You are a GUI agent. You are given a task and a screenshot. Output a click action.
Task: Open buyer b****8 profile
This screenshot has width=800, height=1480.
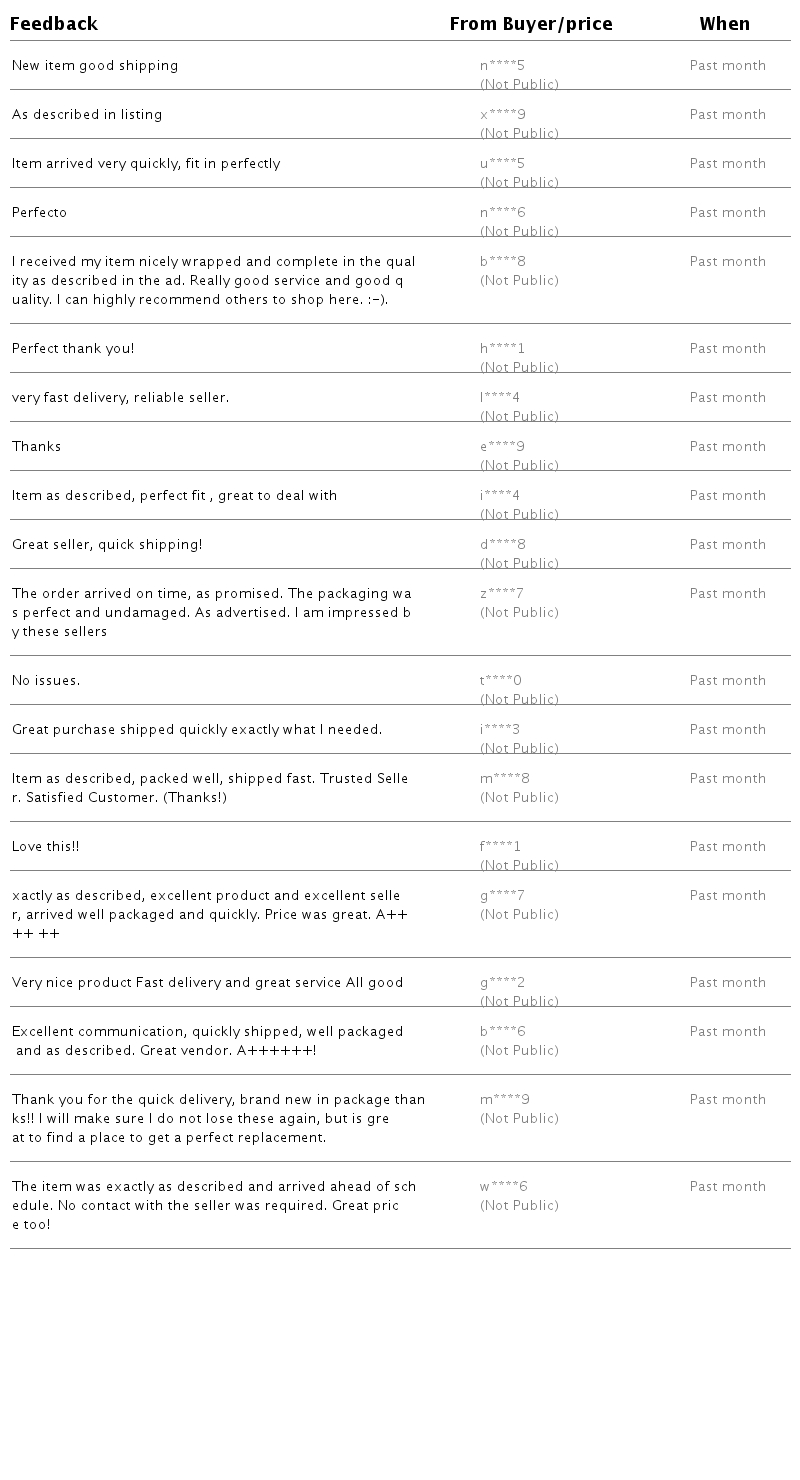502,262
